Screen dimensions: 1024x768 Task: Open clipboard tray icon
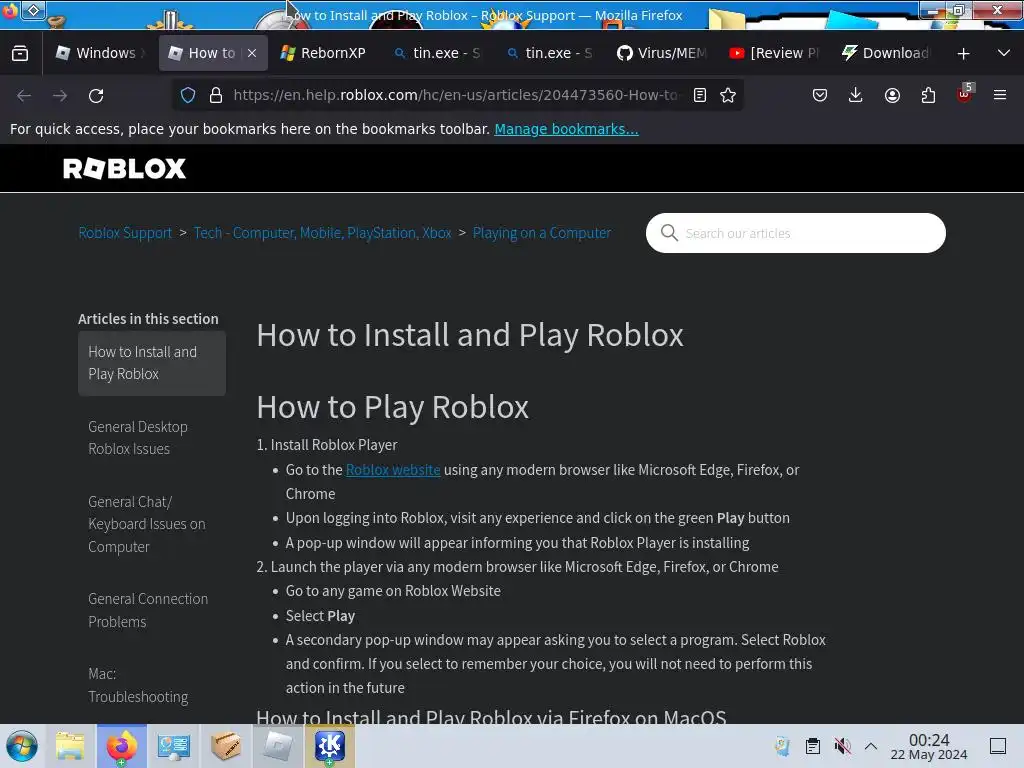(x=812, y=746)
